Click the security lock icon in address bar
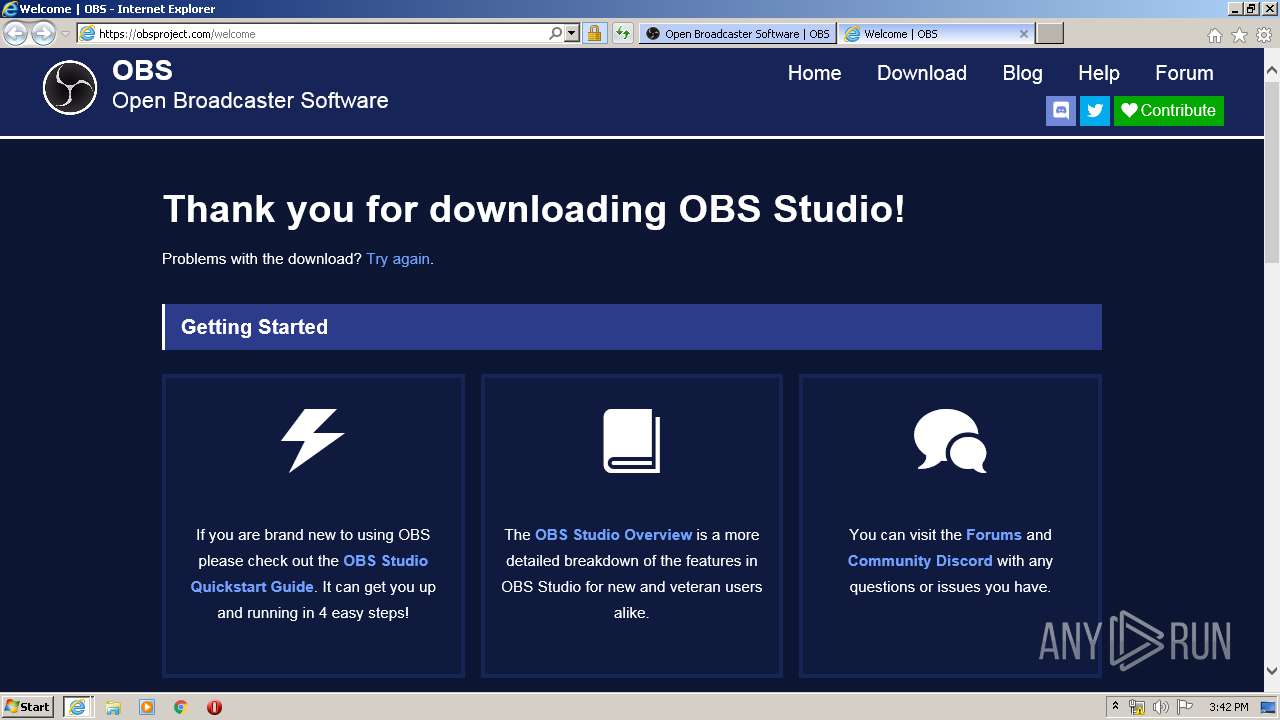 tap(594, 34)
